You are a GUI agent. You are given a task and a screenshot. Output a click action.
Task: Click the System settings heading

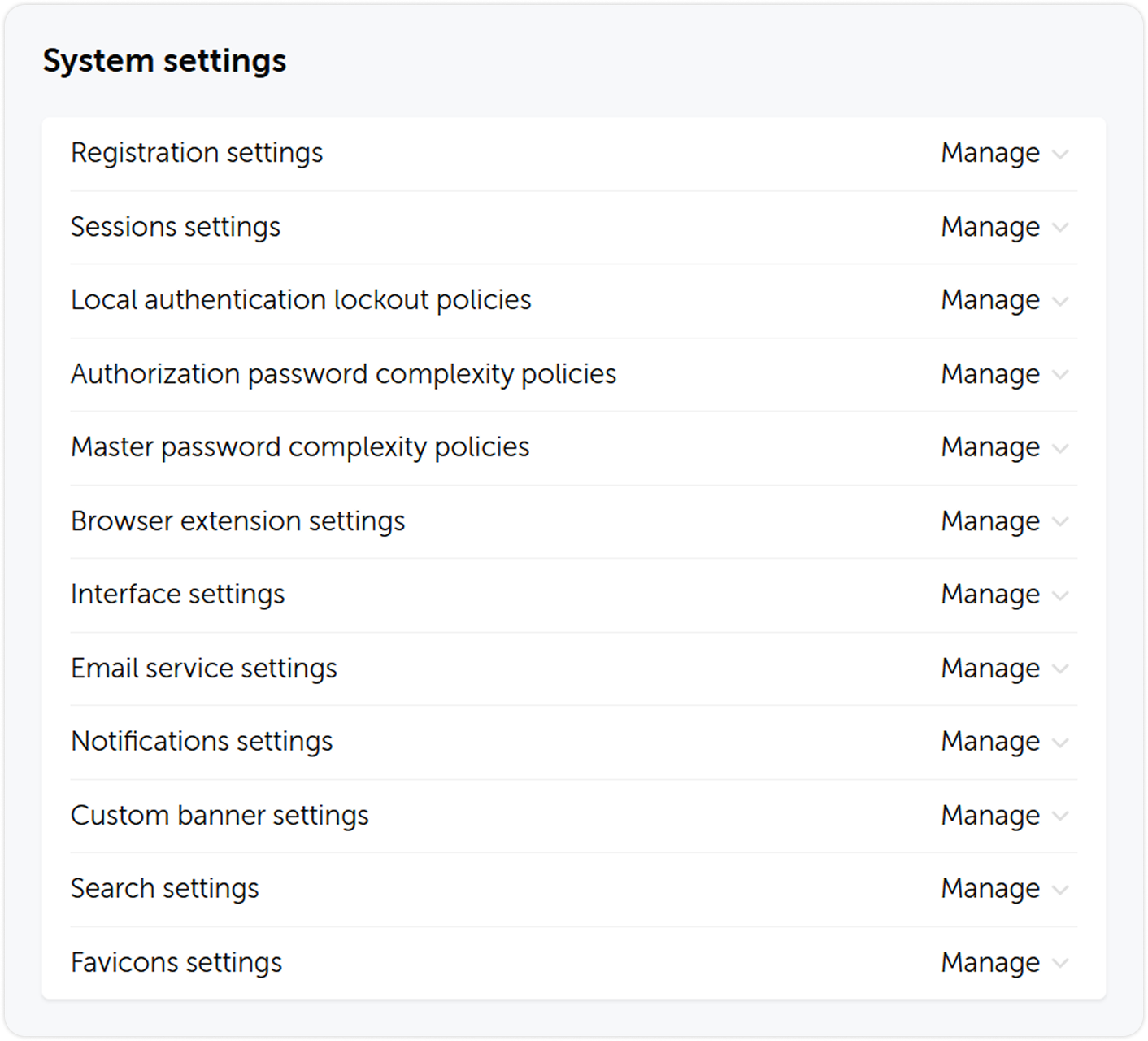166,60
